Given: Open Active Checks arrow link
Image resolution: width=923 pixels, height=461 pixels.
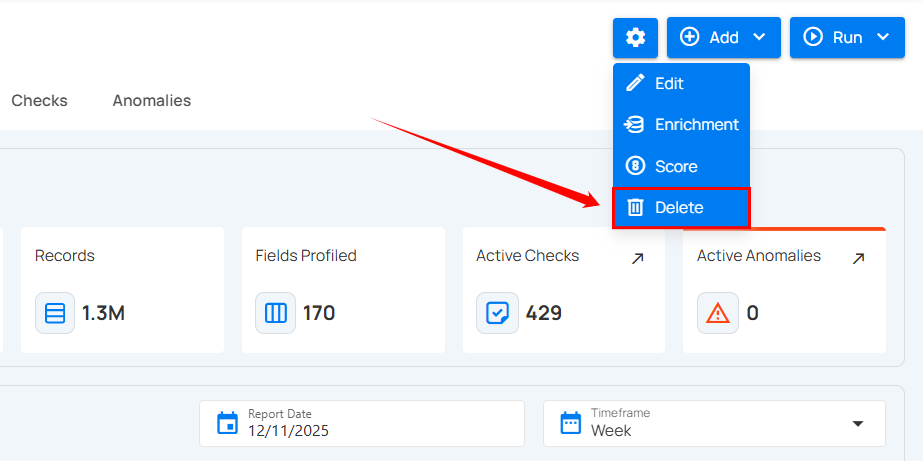Looking at the screenshot, I should 637,259.
